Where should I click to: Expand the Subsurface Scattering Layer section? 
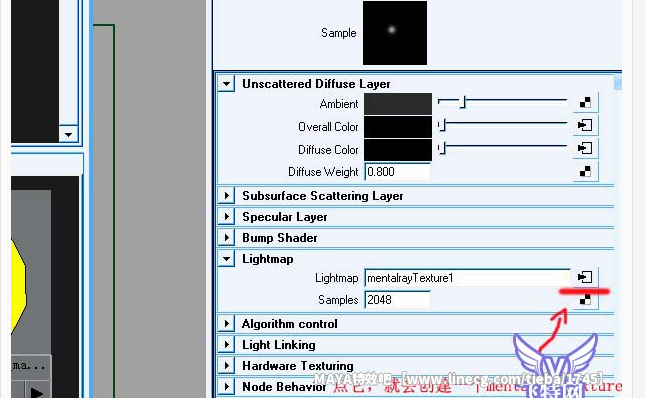(x=226, y=196)
